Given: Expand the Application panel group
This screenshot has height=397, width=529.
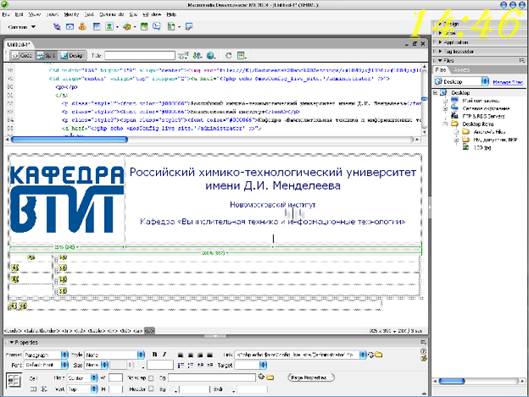Looking at the screenshot, I should click(x=479, y=42).
